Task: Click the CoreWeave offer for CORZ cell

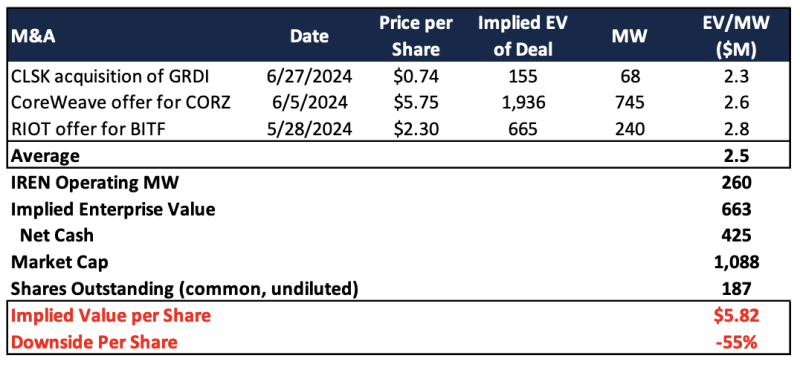Action: [120, 103]
